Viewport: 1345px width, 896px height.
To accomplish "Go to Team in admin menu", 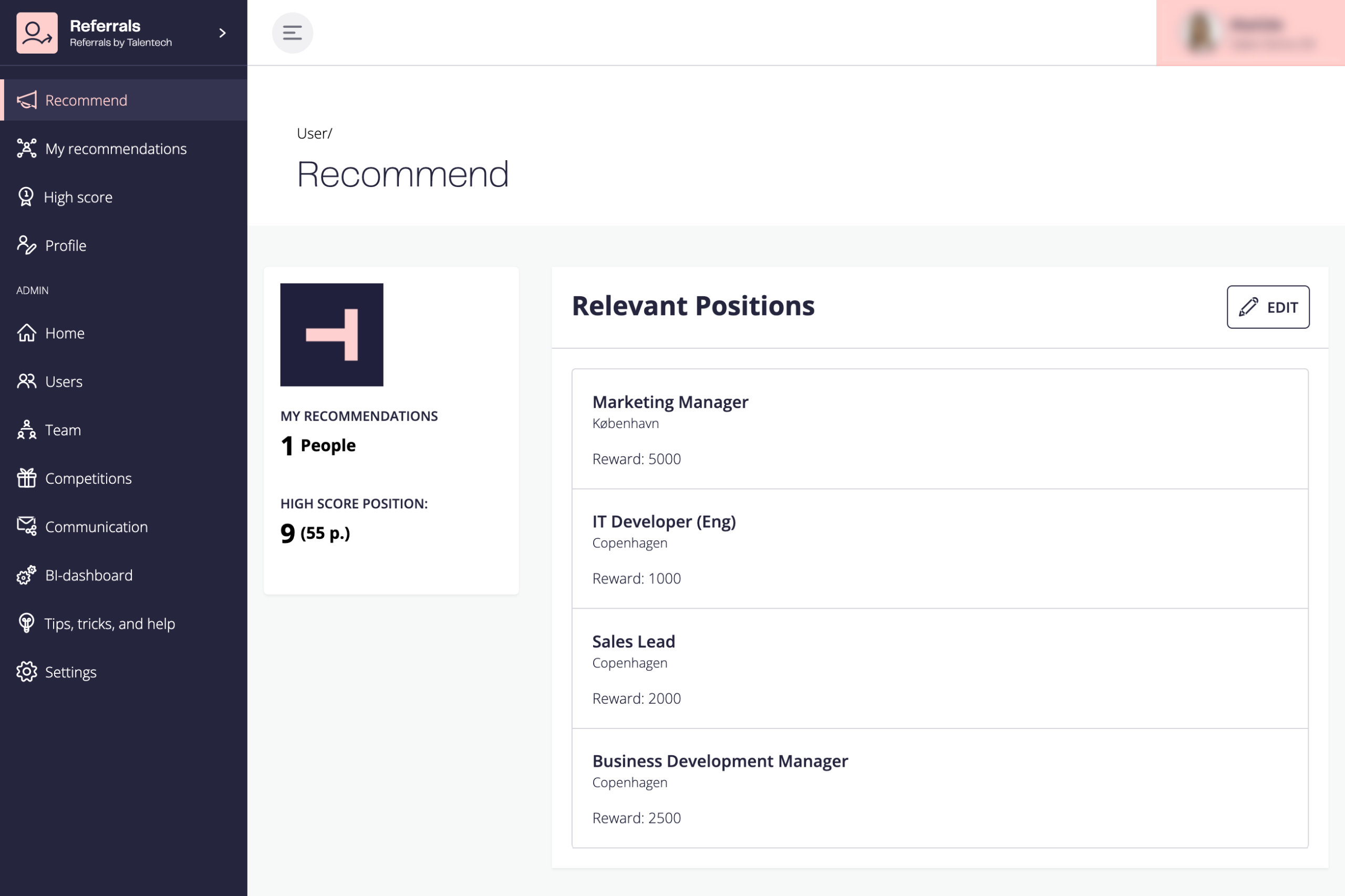I will point(63,430).
